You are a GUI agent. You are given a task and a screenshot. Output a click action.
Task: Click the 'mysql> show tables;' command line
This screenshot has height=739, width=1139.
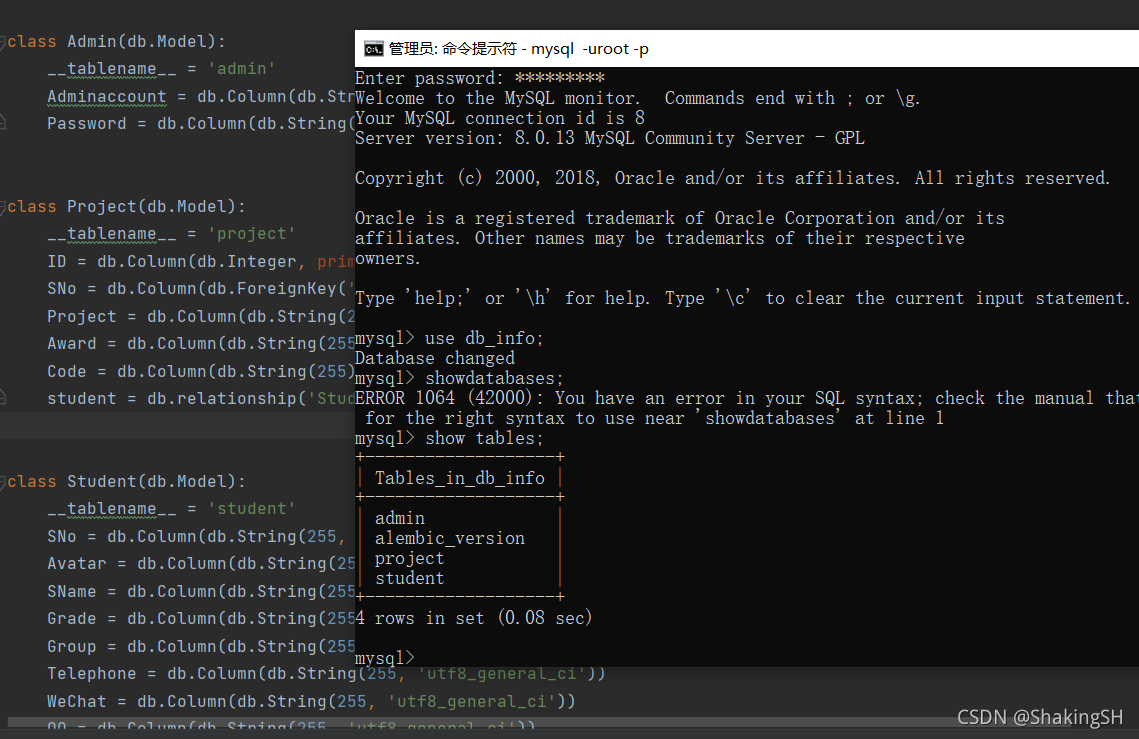449,438
